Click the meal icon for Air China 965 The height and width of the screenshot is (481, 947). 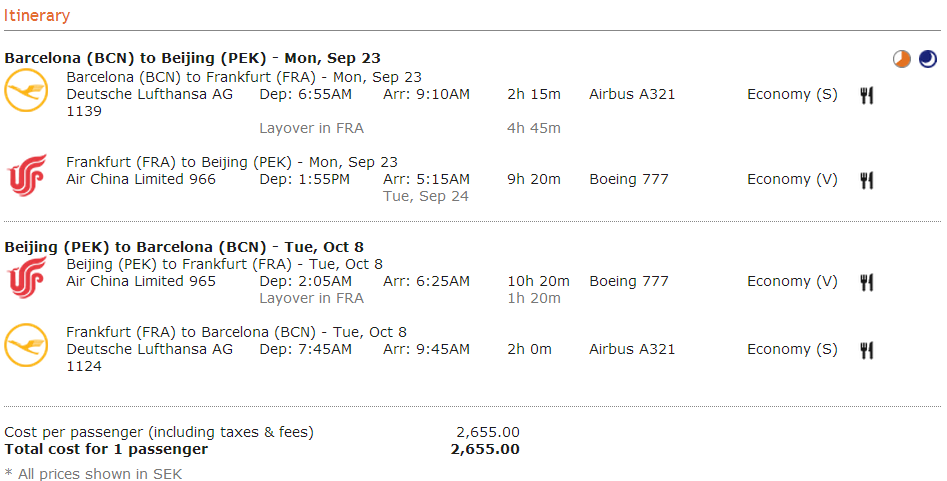[x=867, y=282]
